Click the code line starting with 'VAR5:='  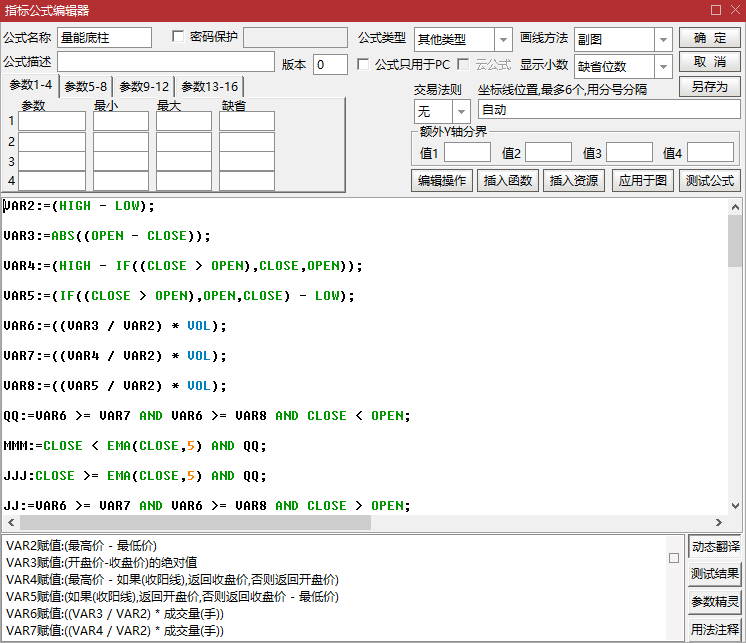coord(179,296)
